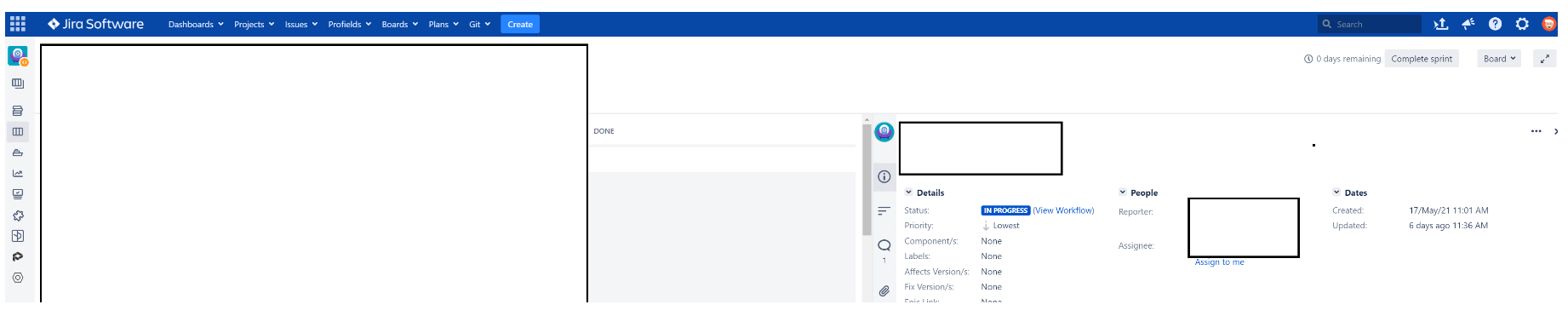The image size is (1568, 316).
Task: Open the Profields menu
Action: [x=350, y=24]
